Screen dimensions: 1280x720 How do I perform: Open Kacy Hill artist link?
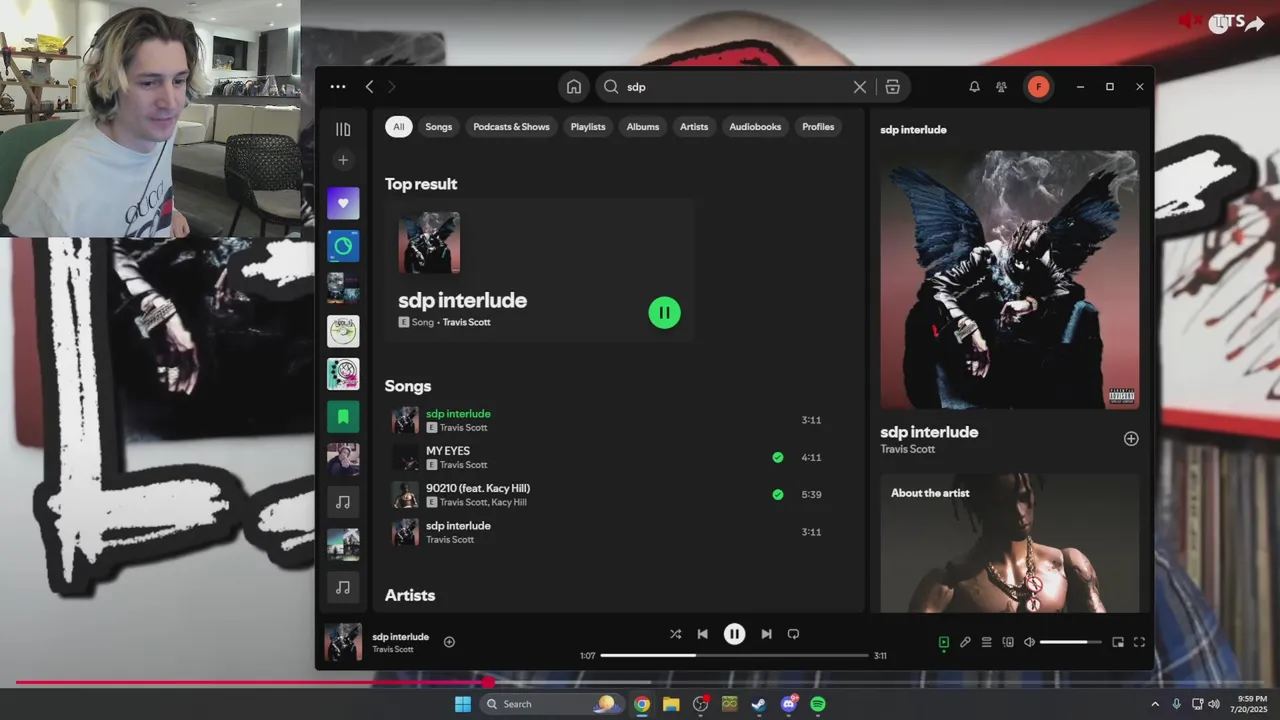[509, 502]
